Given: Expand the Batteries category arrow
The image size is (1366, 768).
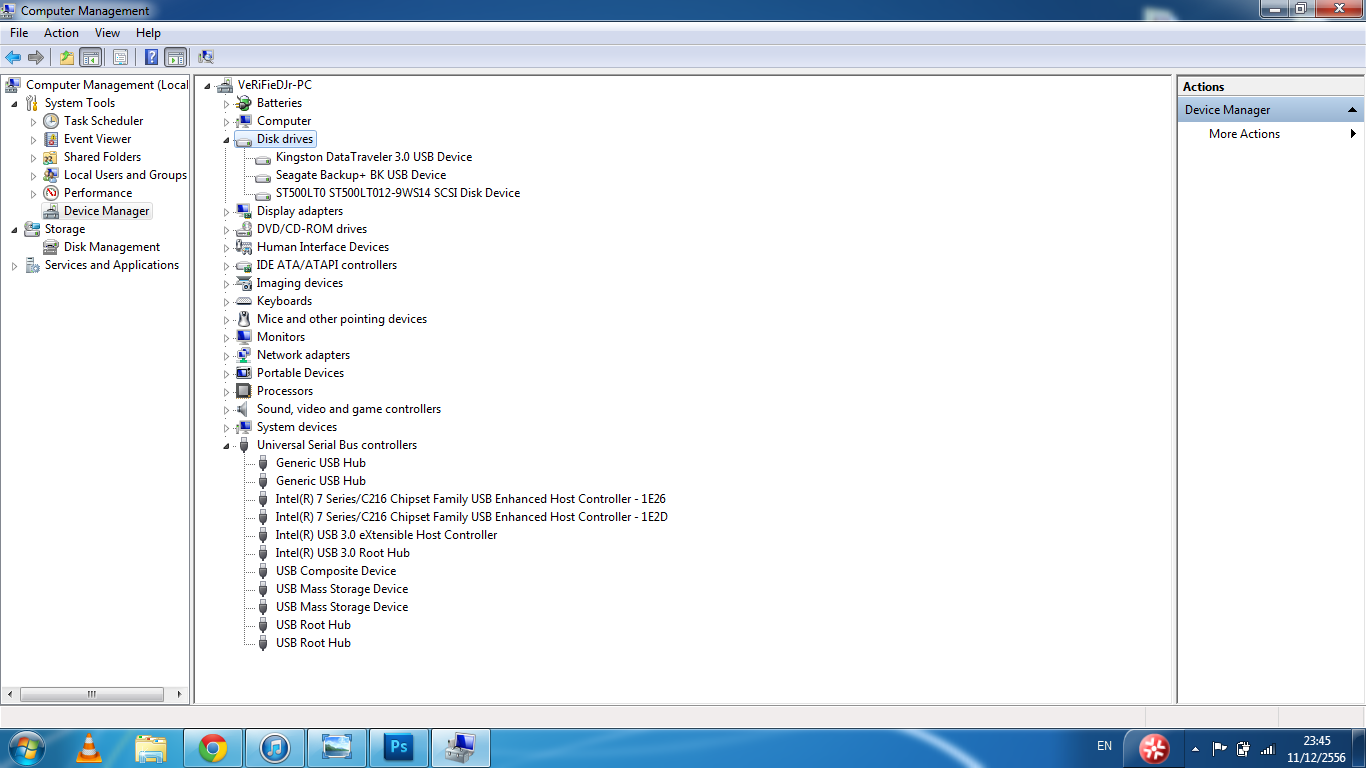Looking at the screenshot, I should [x=226, y=103].
